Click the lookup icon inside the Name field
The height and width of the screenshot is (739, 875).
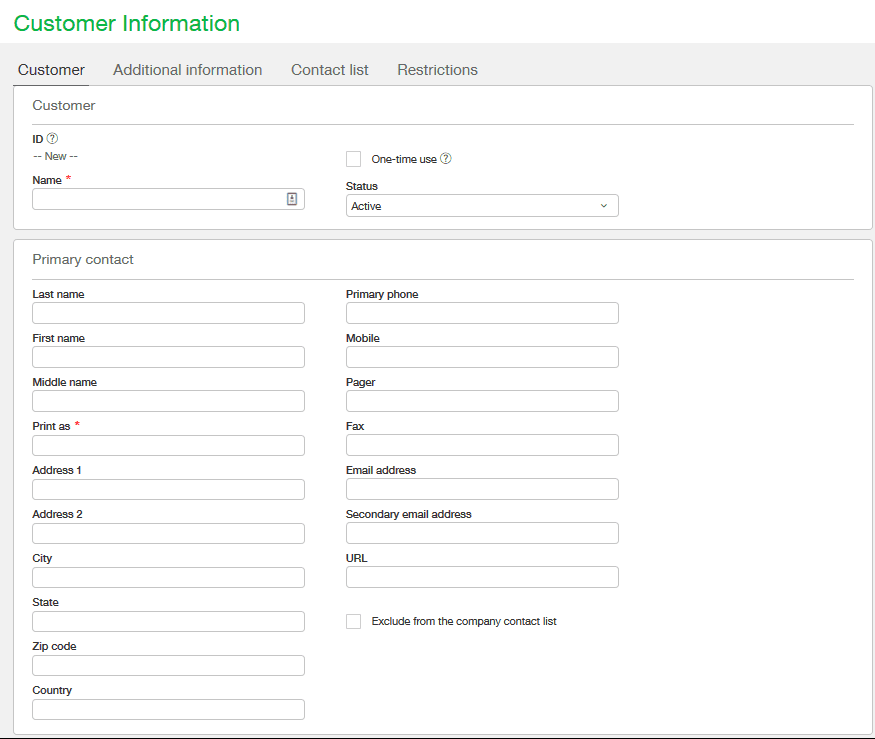292,198
